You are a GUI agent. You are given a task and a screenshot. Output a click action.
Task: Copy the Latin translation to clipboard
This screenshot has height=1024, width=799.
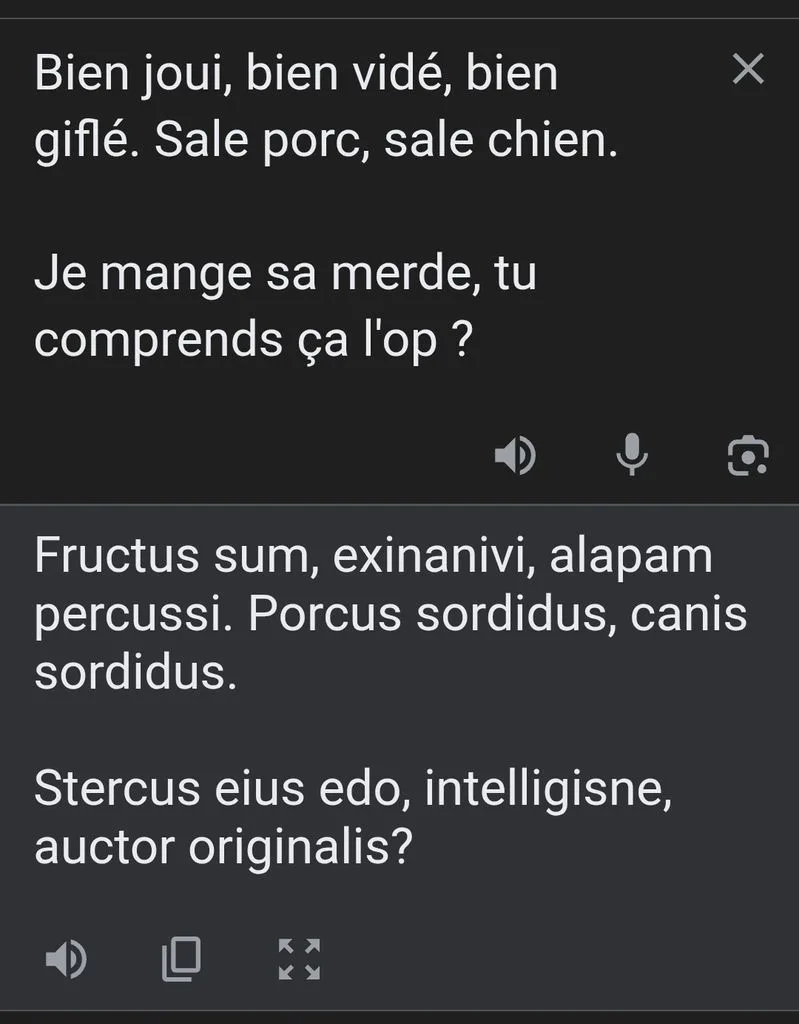pos(182,959)
